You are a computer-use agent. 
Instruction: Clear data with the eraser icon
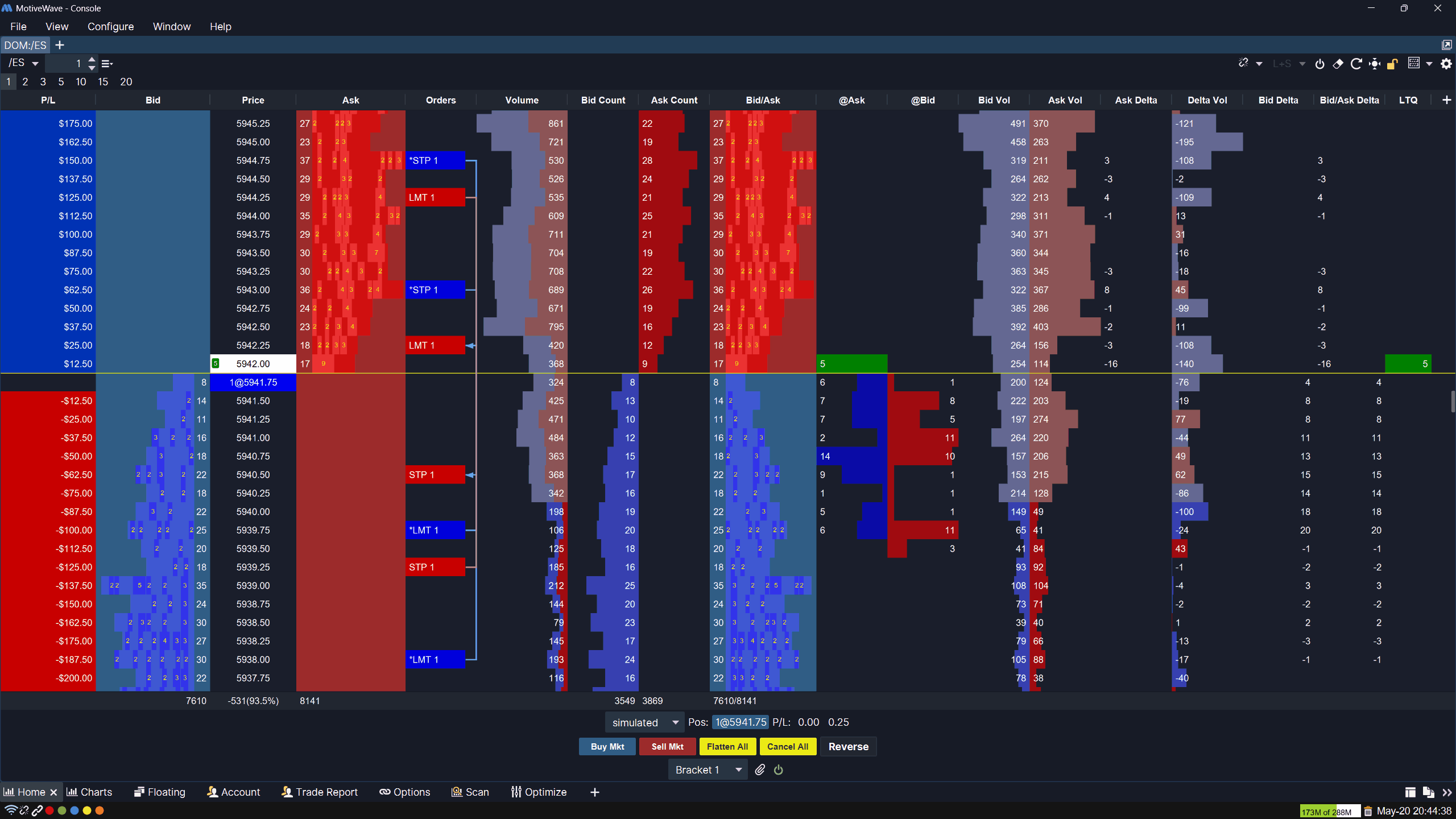click(1338, 64)
